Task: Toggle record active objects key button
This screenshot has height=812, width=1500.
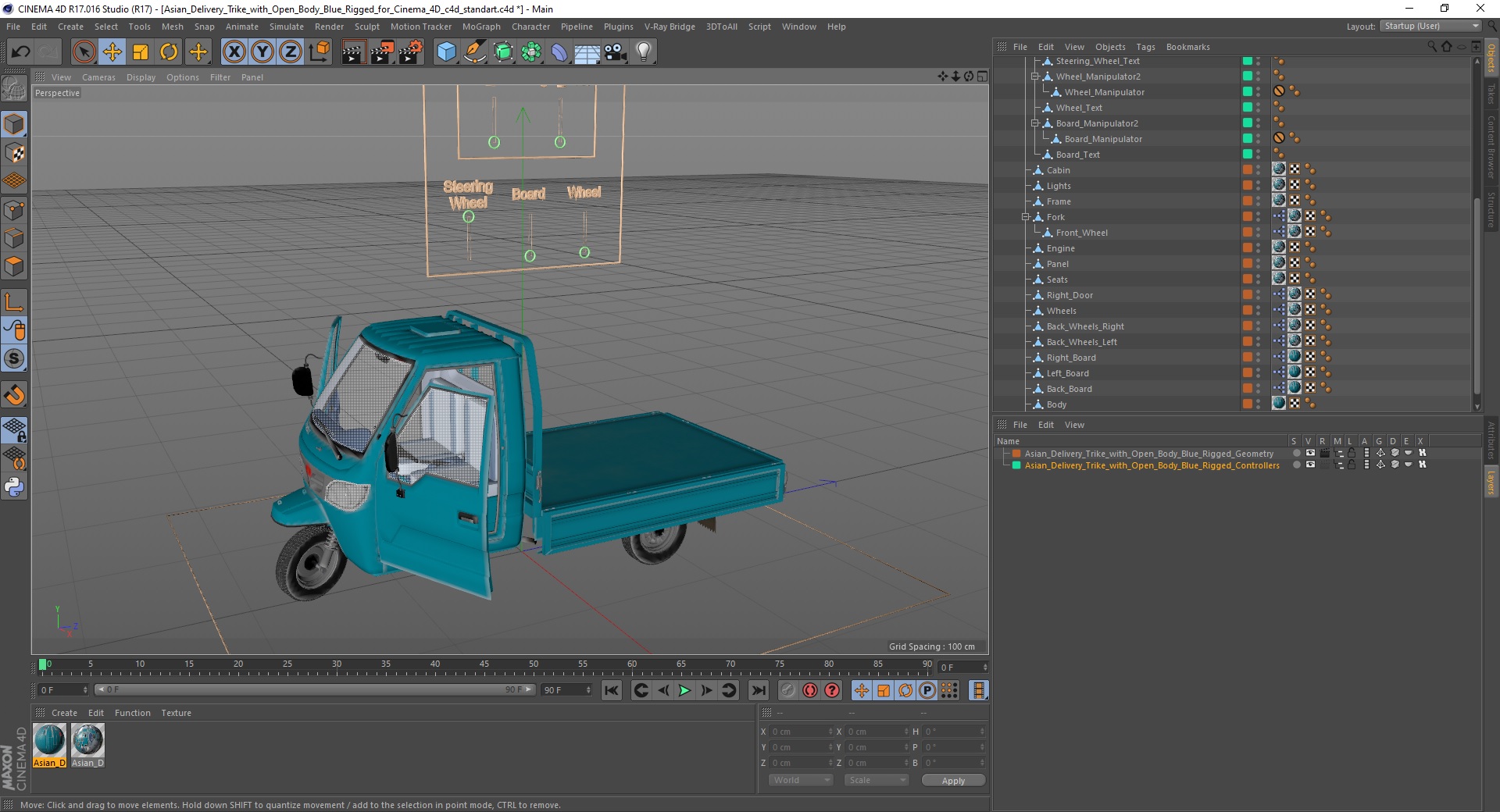Action: coord(787,690)
